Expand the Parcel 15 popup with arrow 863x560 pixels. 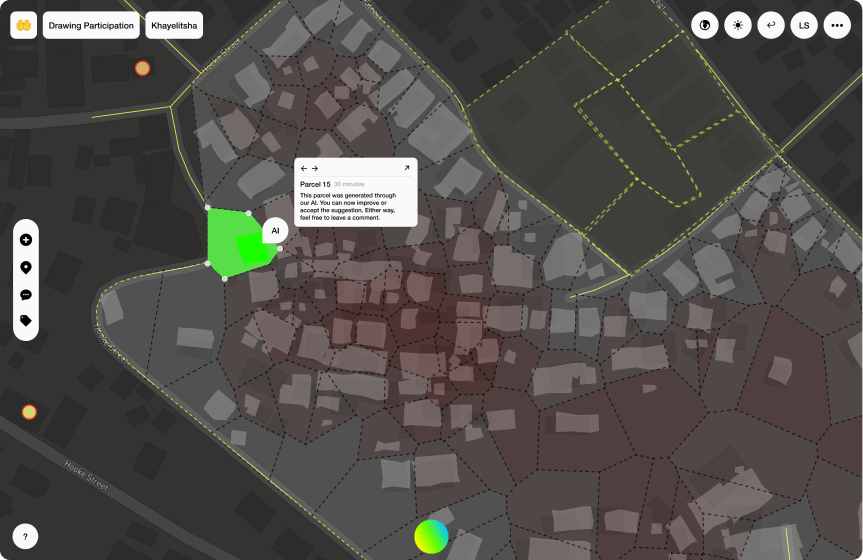click(407, 169)
